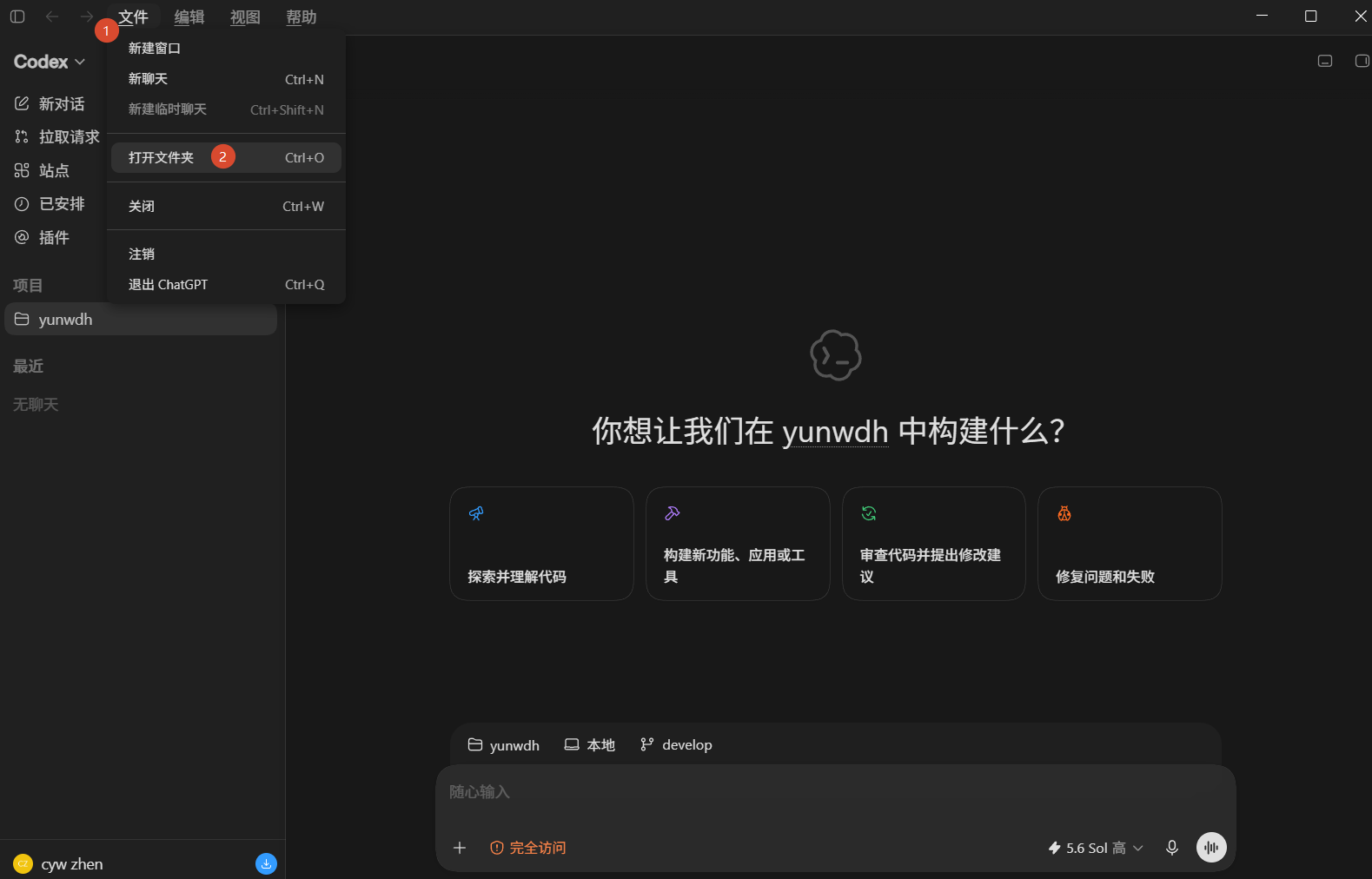The image size is (1372, 879).
Task: Pick the 修复问题和失败 card
Action: coord(1130,544)
